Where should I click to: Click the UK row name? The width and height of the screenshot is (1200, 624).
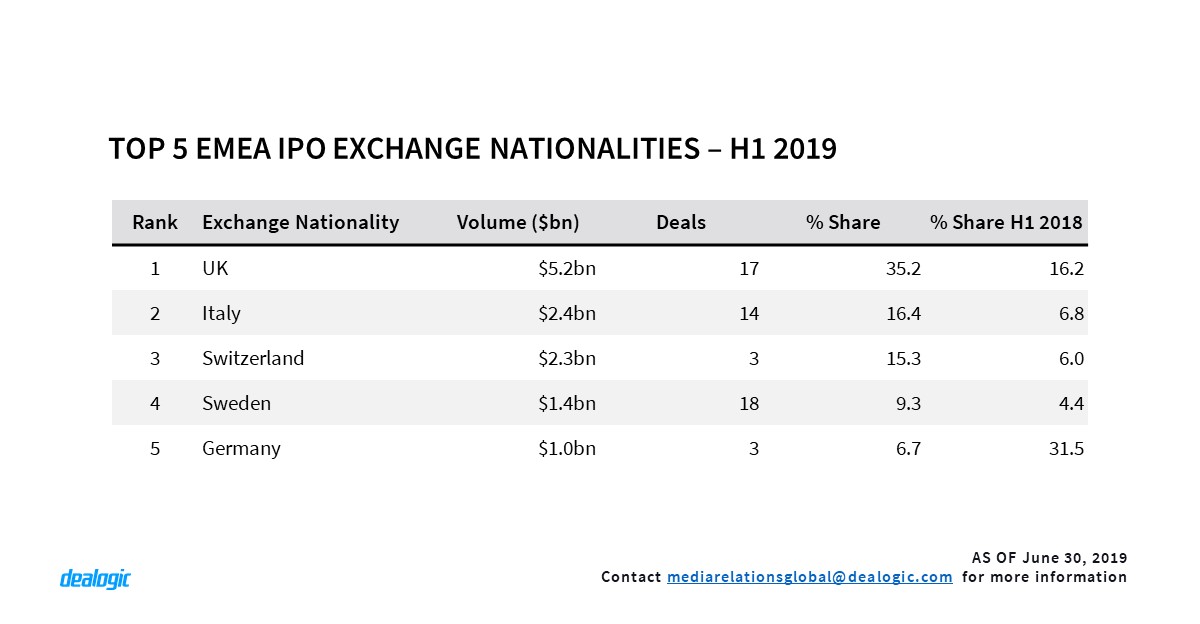click(215, 268)
